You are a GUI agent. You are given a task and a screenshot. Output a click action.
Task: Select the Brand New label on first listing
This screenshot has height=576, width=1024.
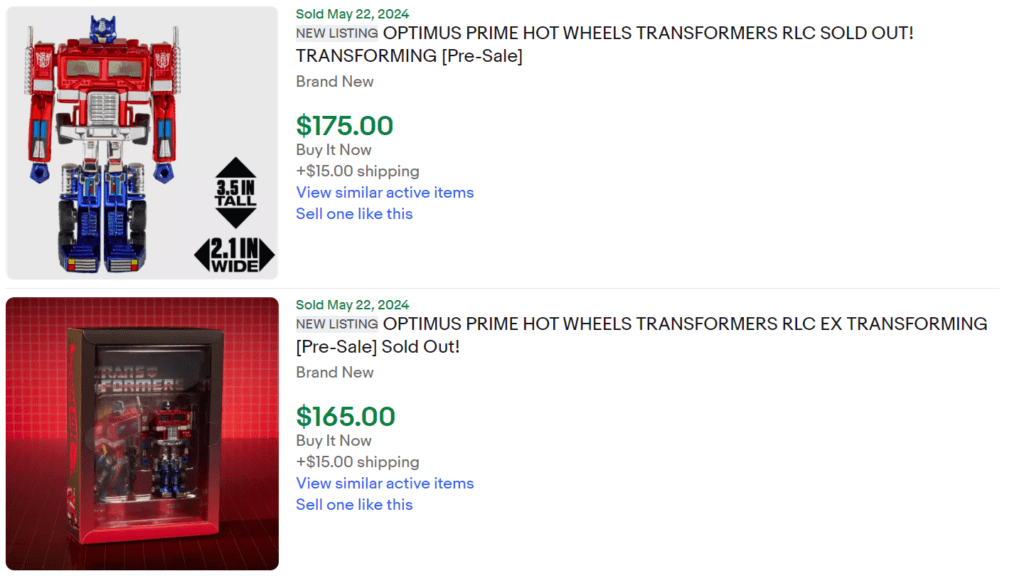tap(334, 81)
